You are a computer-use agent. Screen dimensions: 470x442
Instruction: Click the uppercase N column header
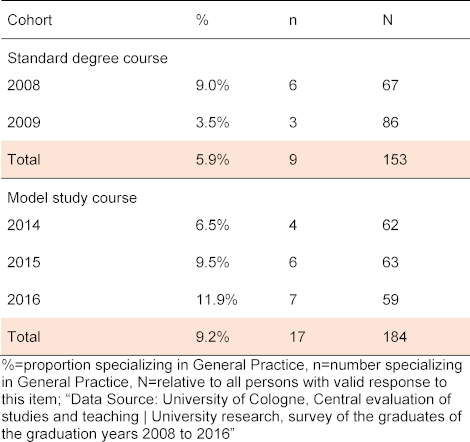(388, 20)
